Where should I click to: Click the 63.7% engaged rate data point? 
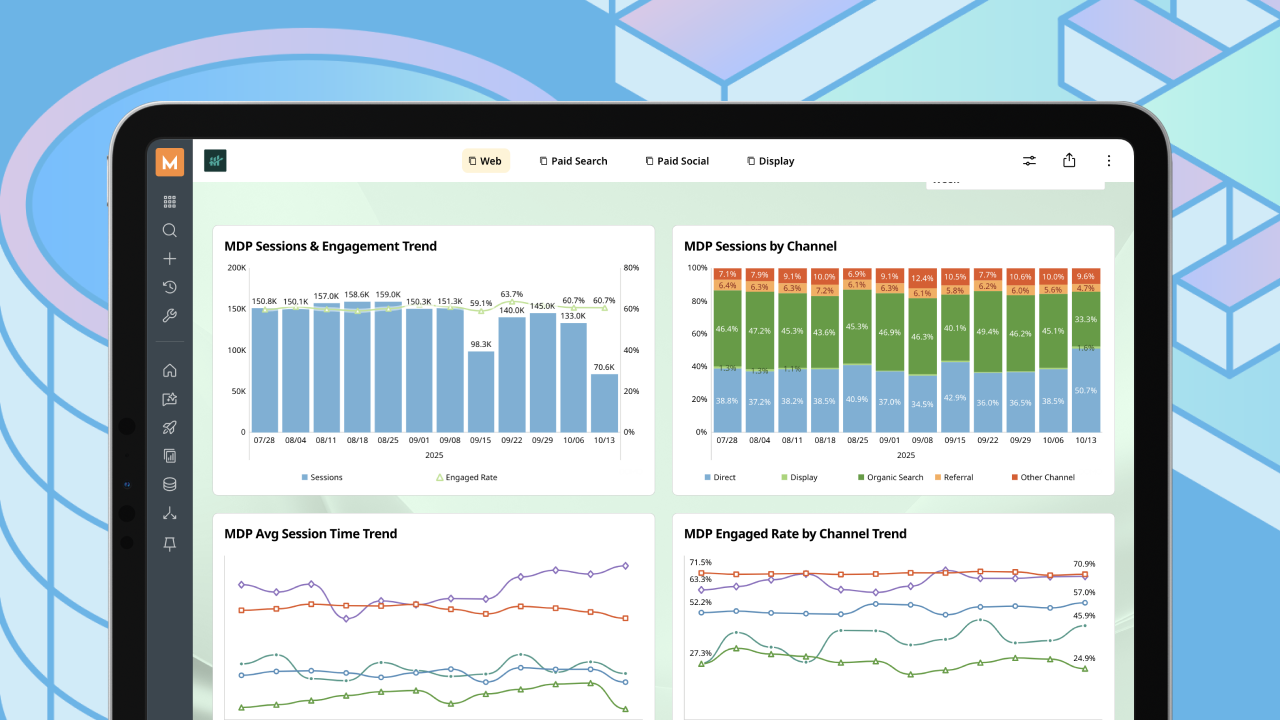[x=512, y=302]
